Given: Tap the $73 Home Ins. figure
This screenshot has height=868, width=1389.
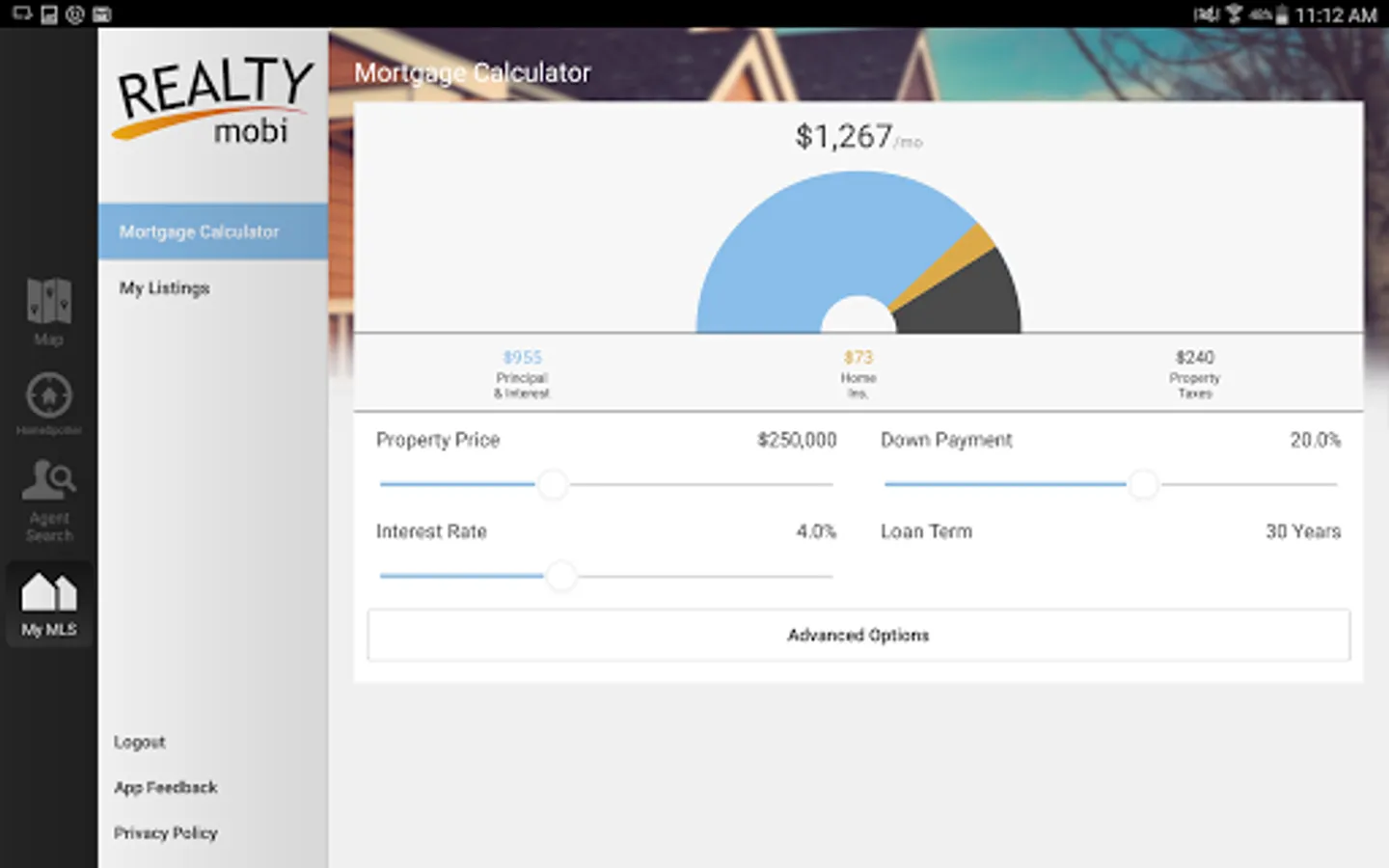Looking at the screenshot, I should pyautogui.click(x=858, y=374).
